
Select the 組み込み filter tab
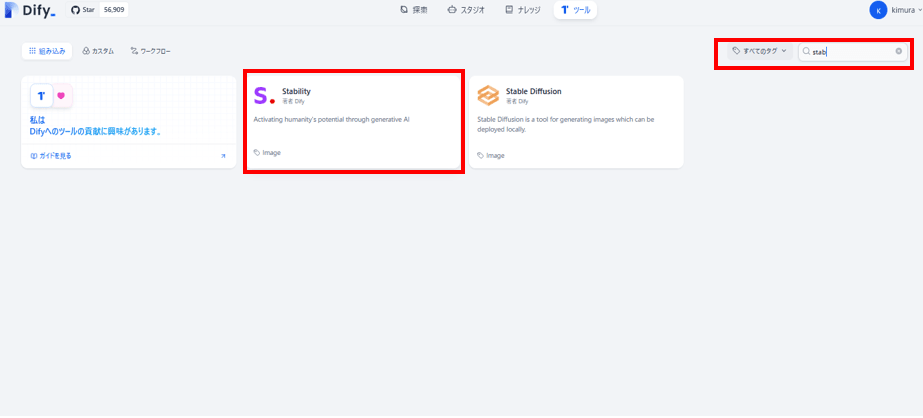point(47,51)
